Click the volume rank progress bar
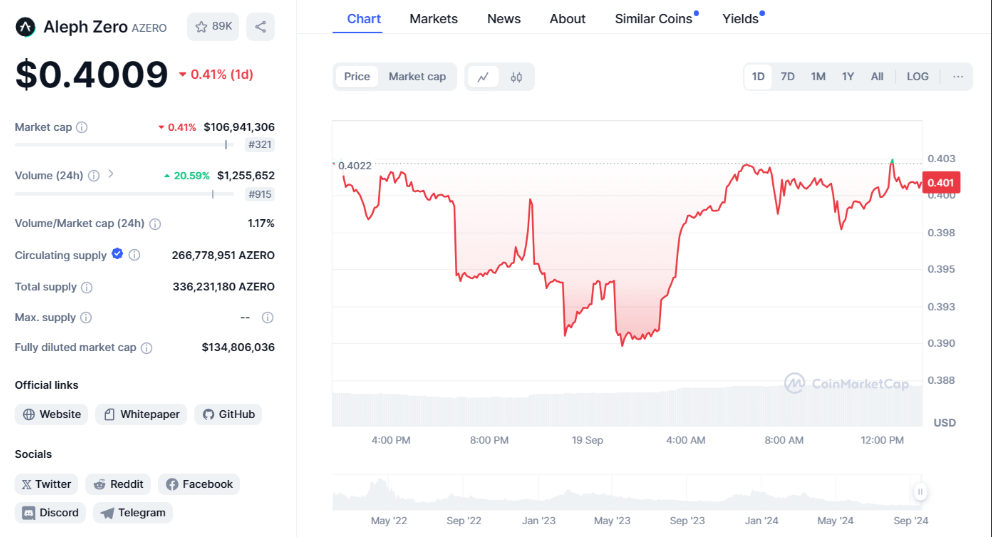992x537 pixels. tap(125, 194)
